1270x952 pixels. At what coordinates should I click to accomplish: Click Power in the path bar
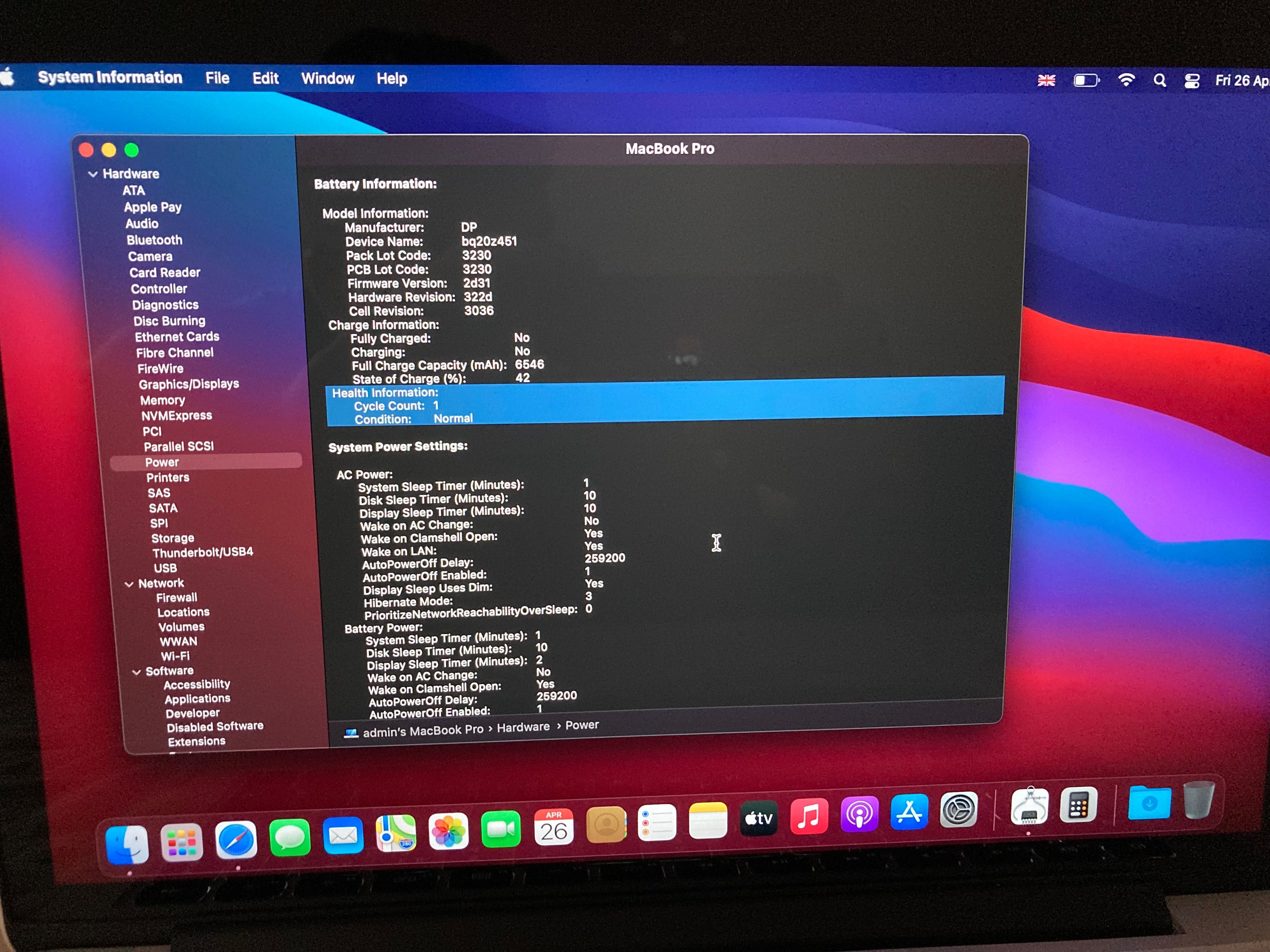(x=582, y=725)
